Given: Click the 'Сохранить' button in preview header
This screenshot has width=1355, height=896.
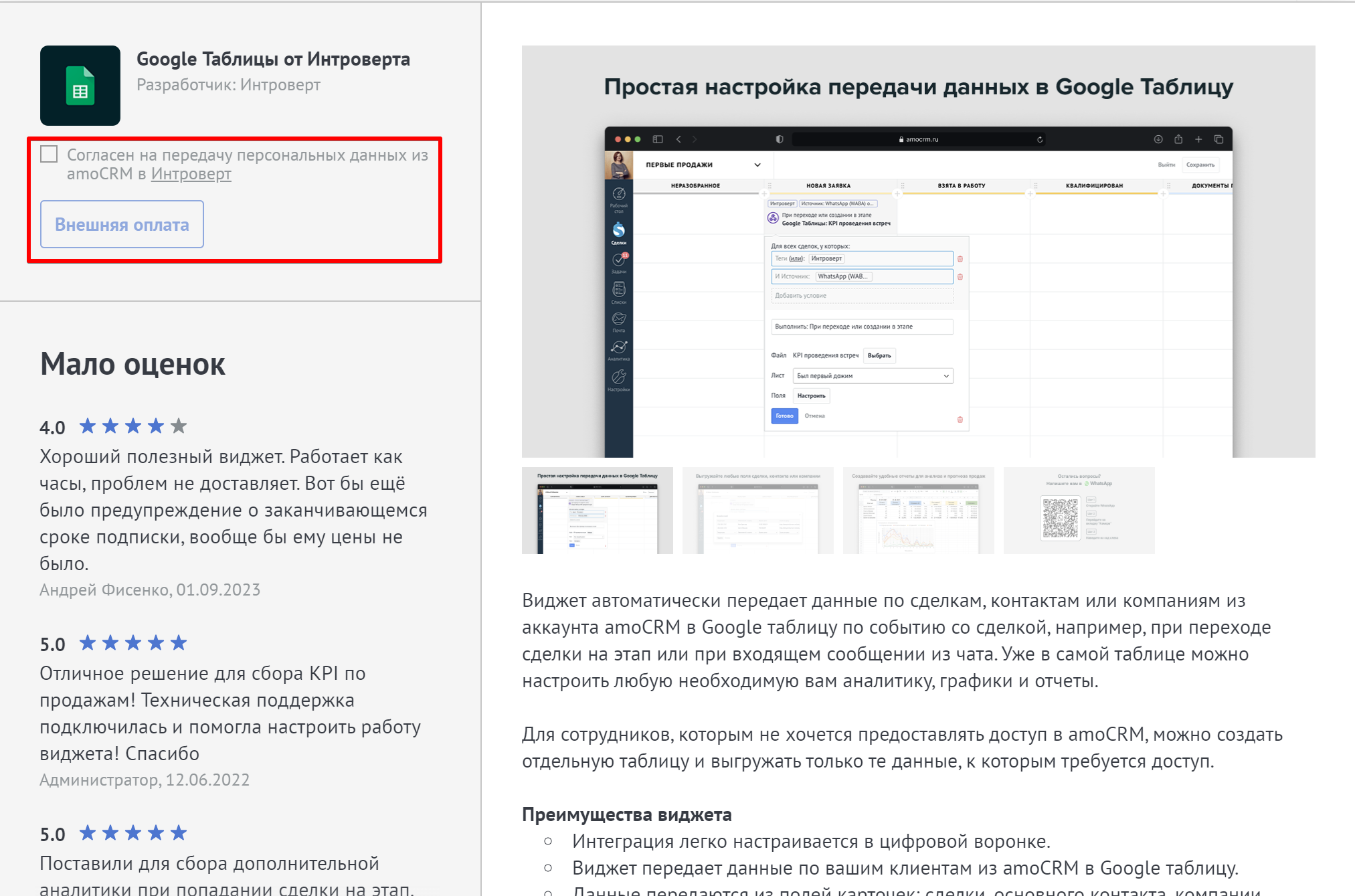Looking at the screenshot, I should click(x=1200, y=165).
